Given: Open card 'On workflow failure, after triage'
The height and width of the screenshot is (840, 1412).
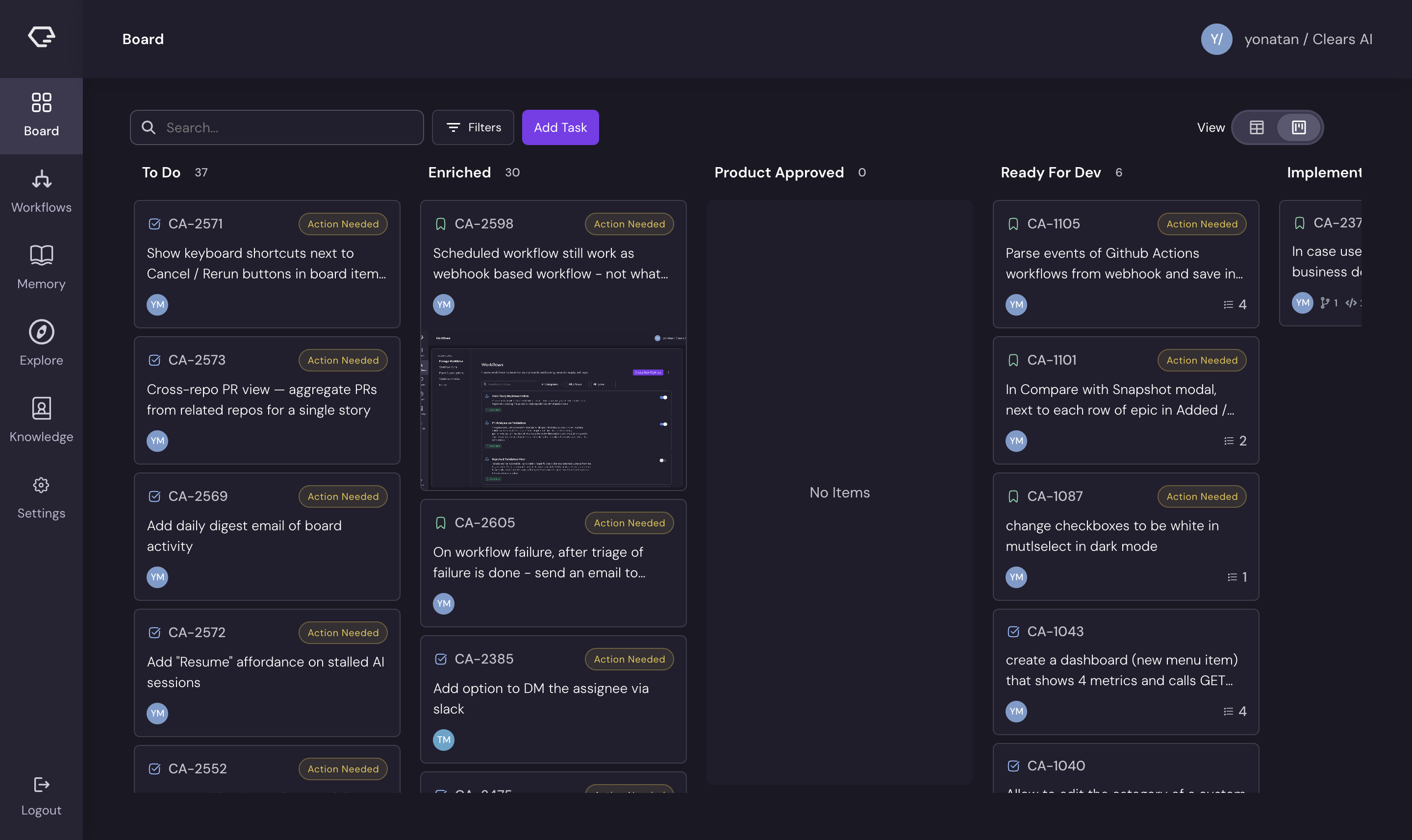Looking at the screenshot, I should pos(553,563).
